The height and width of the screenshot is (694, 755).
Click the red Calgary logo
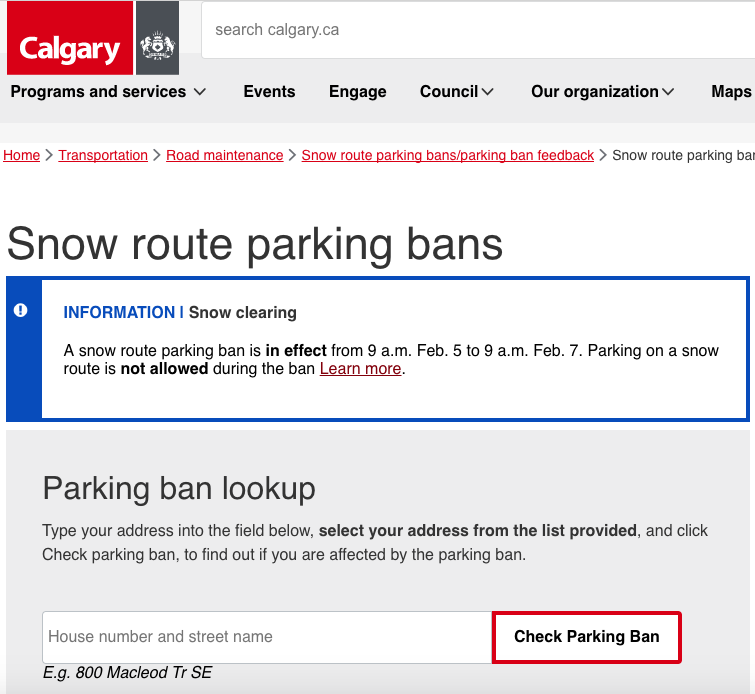pos(70,38)
